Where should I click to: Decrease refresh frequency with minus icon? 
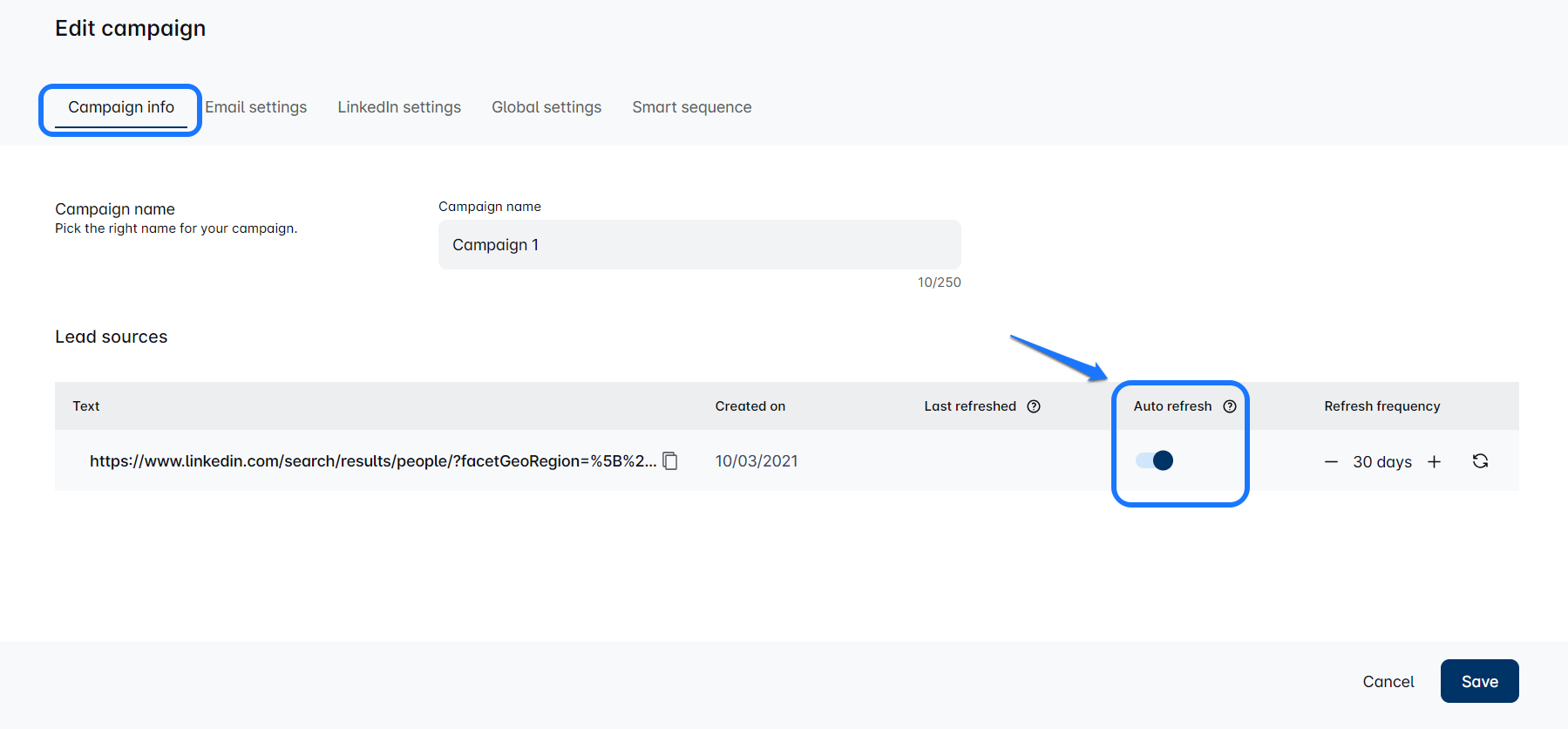tap(1331, 462)
